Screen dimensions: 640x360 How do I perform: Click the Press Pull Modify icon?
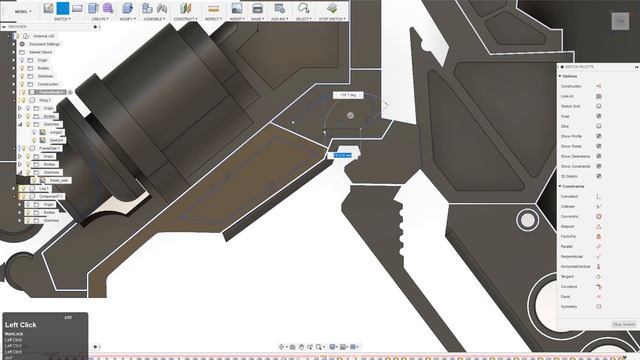click(x=128, y=8)
